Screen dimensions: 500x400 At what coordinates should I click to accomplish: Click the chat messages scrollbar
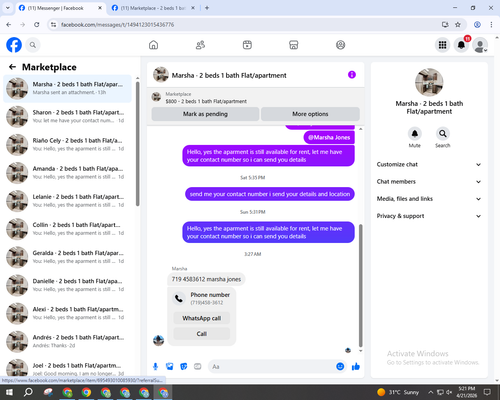pos(360,286)
